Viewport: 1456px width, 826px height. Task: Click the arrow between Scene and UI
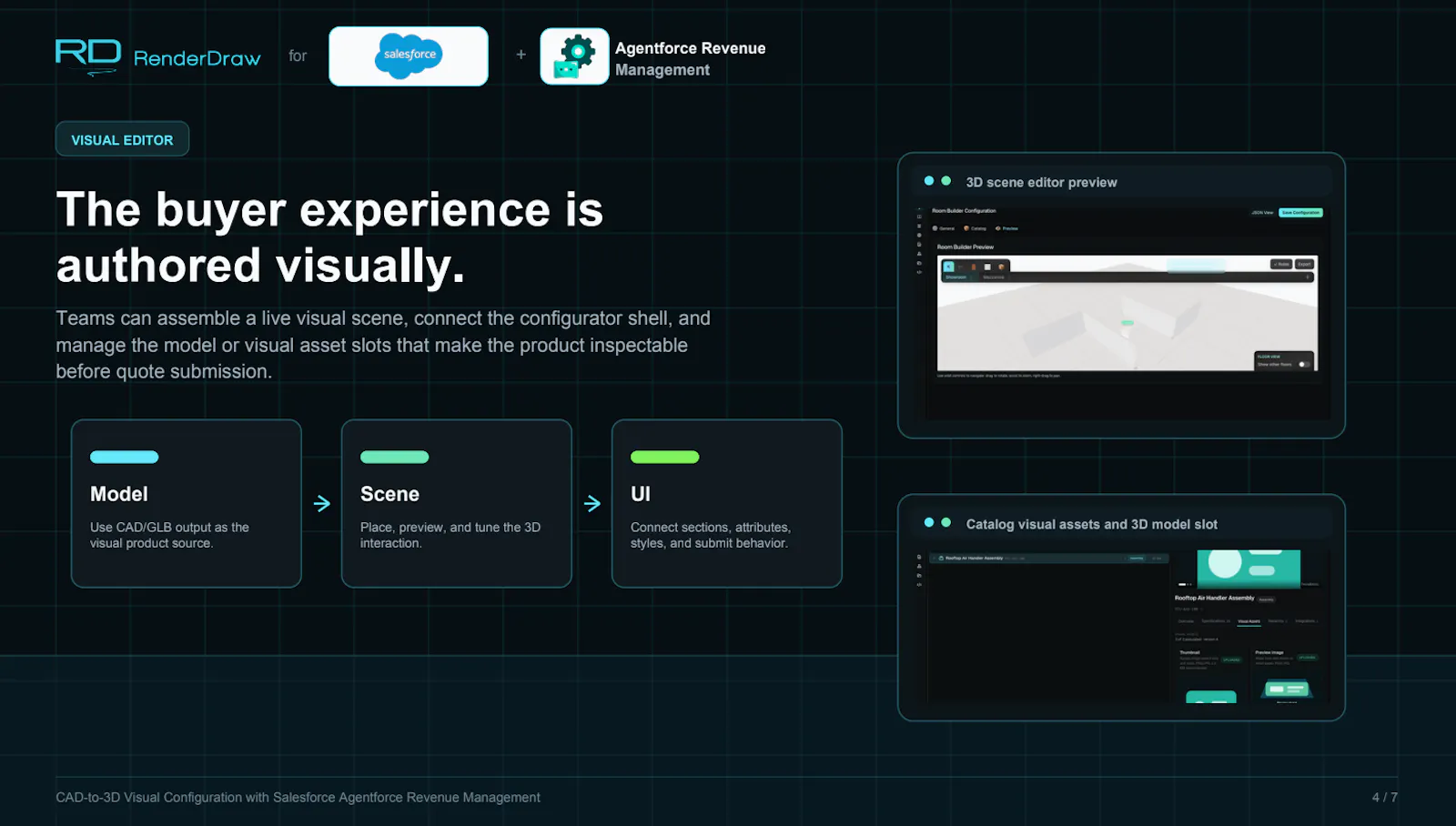591,503
